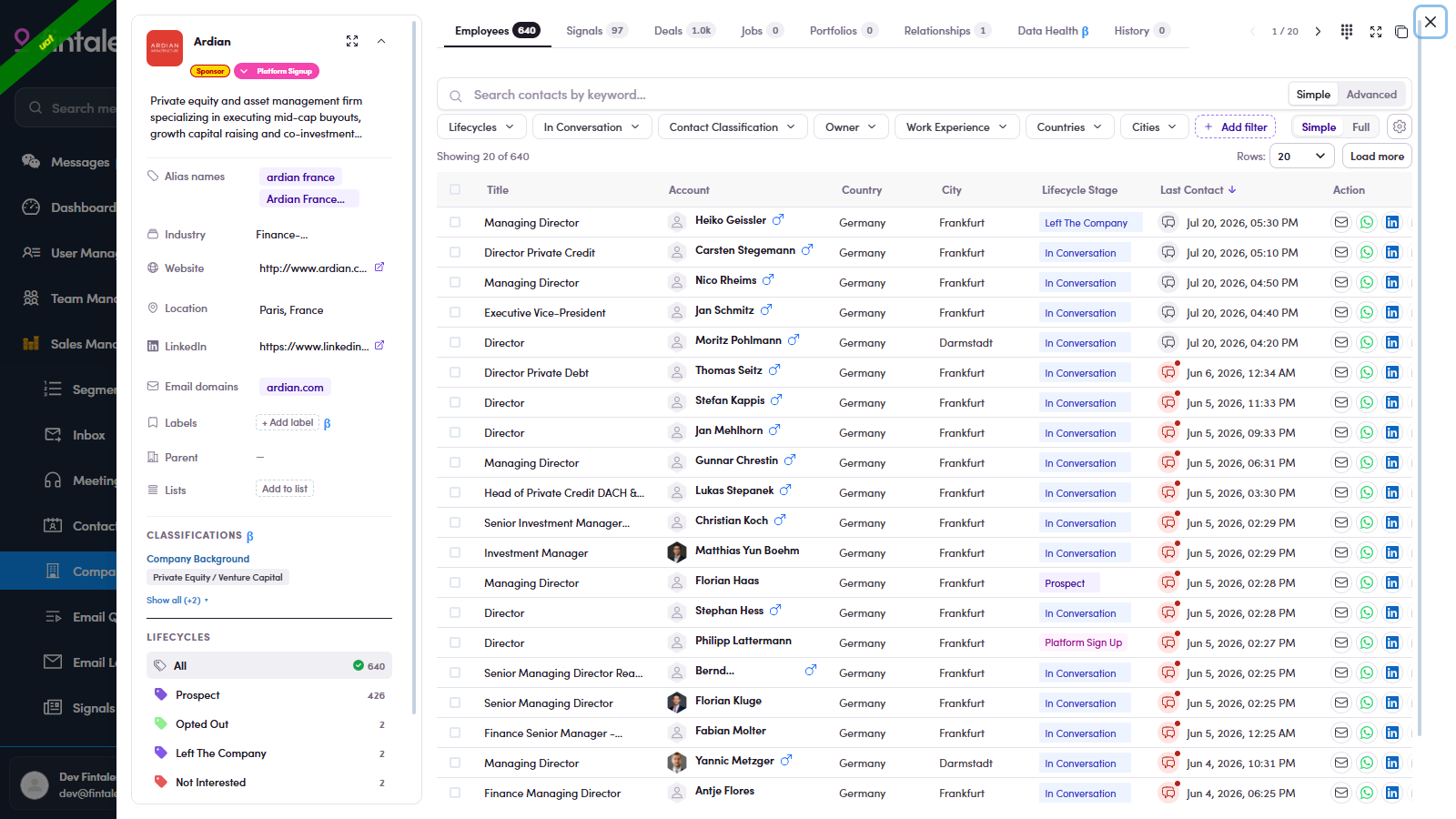
Task: Open WhatsApp for Carsten Stegemann
Action: [x=1367, y=252]
